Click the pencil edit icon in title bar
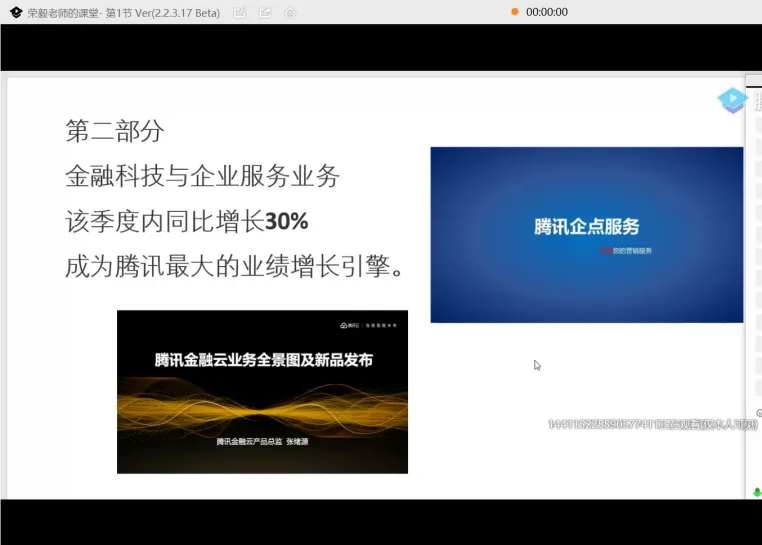 pyautogui.click(x=240, y=13)
